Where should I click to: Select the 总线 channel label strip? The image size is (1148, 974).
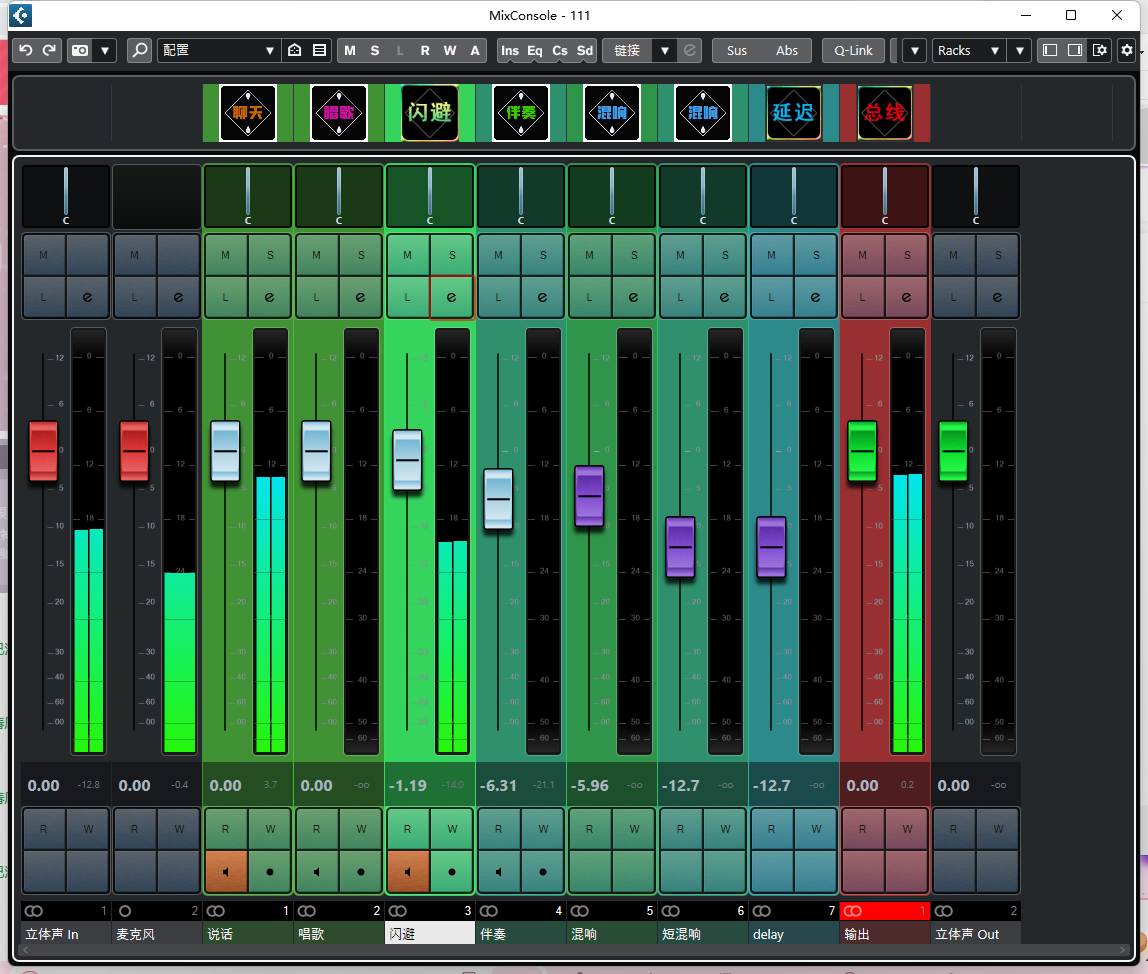click(x=885, y=113)
